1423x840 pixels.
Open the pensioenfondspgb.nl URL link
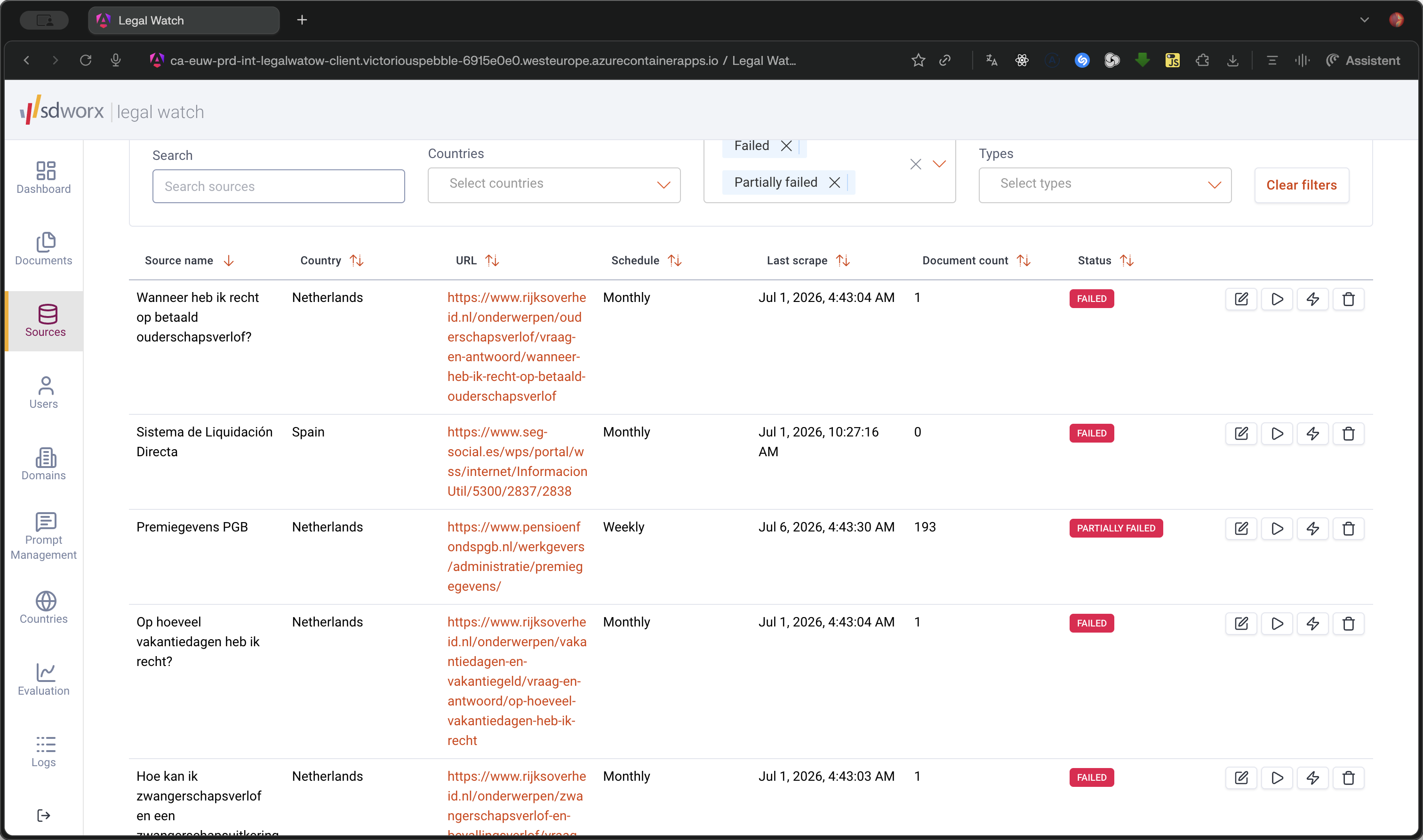tap(515, 557)
